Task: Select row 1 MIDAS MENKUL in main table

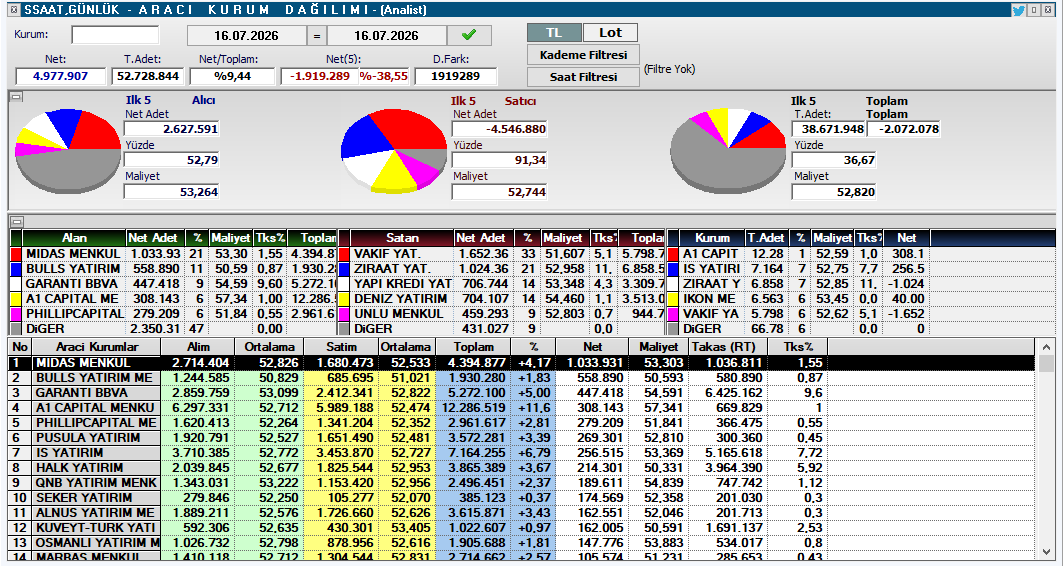Action: [x=523, y=363]
